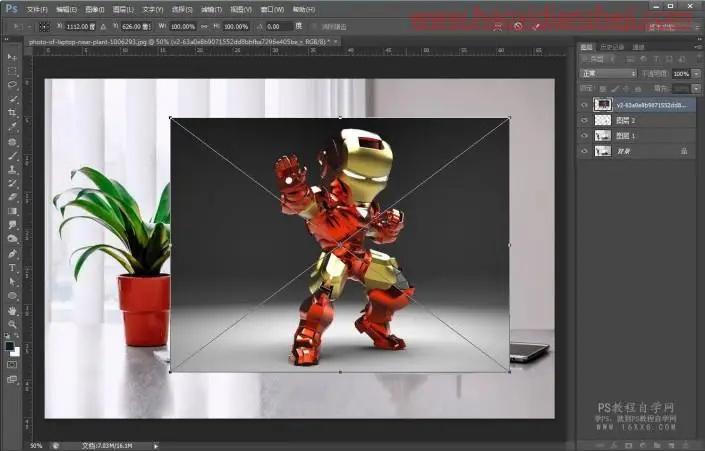Image resolution: width=705 pixels, height=451 pixels.
Task: Collapse right panel dock double-arrow
Action: tap(698, 40)
